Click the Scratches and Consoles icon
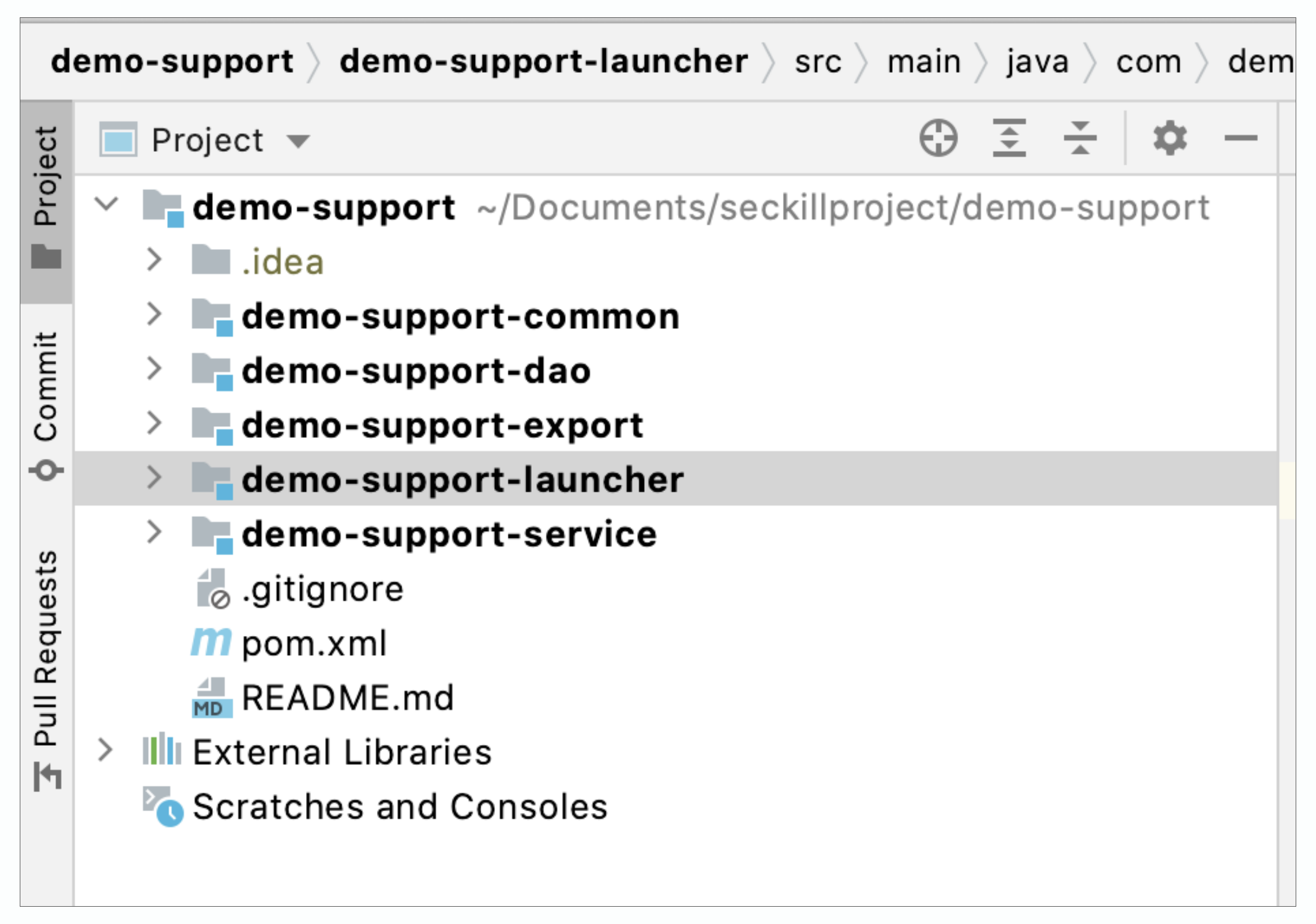Viewport: 1316px width, 924px height. [x=162, y=806]
